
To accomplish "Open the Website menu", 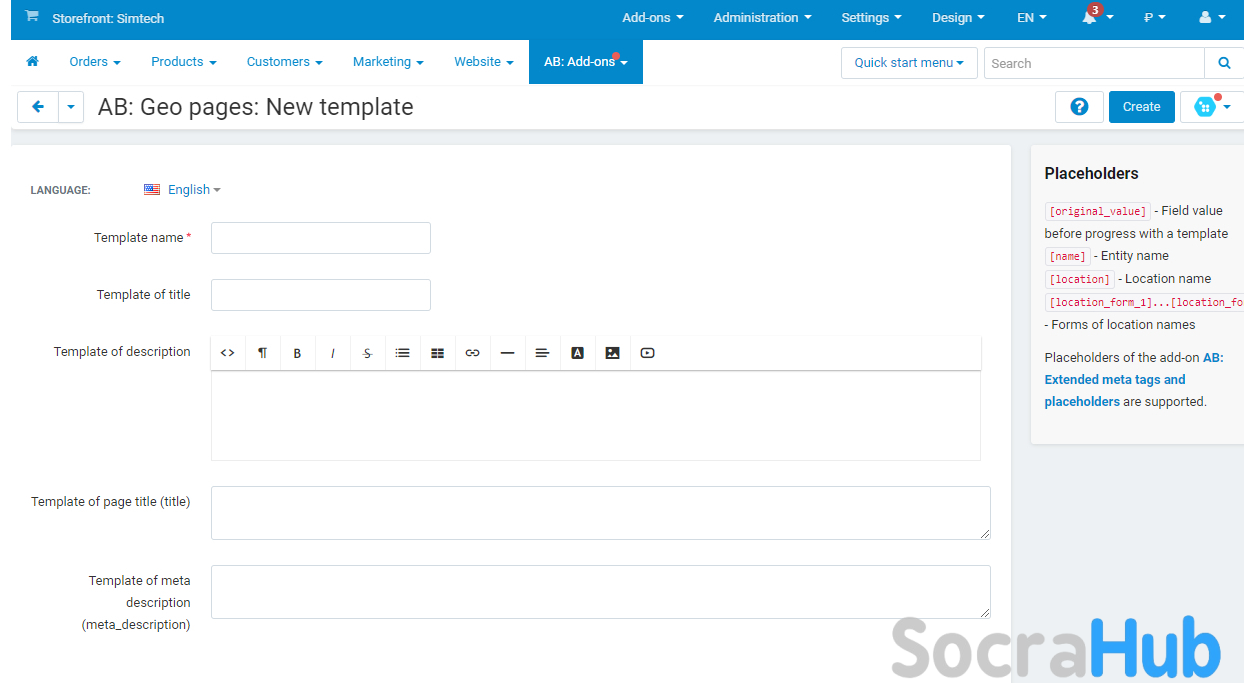I will [484, 62].
